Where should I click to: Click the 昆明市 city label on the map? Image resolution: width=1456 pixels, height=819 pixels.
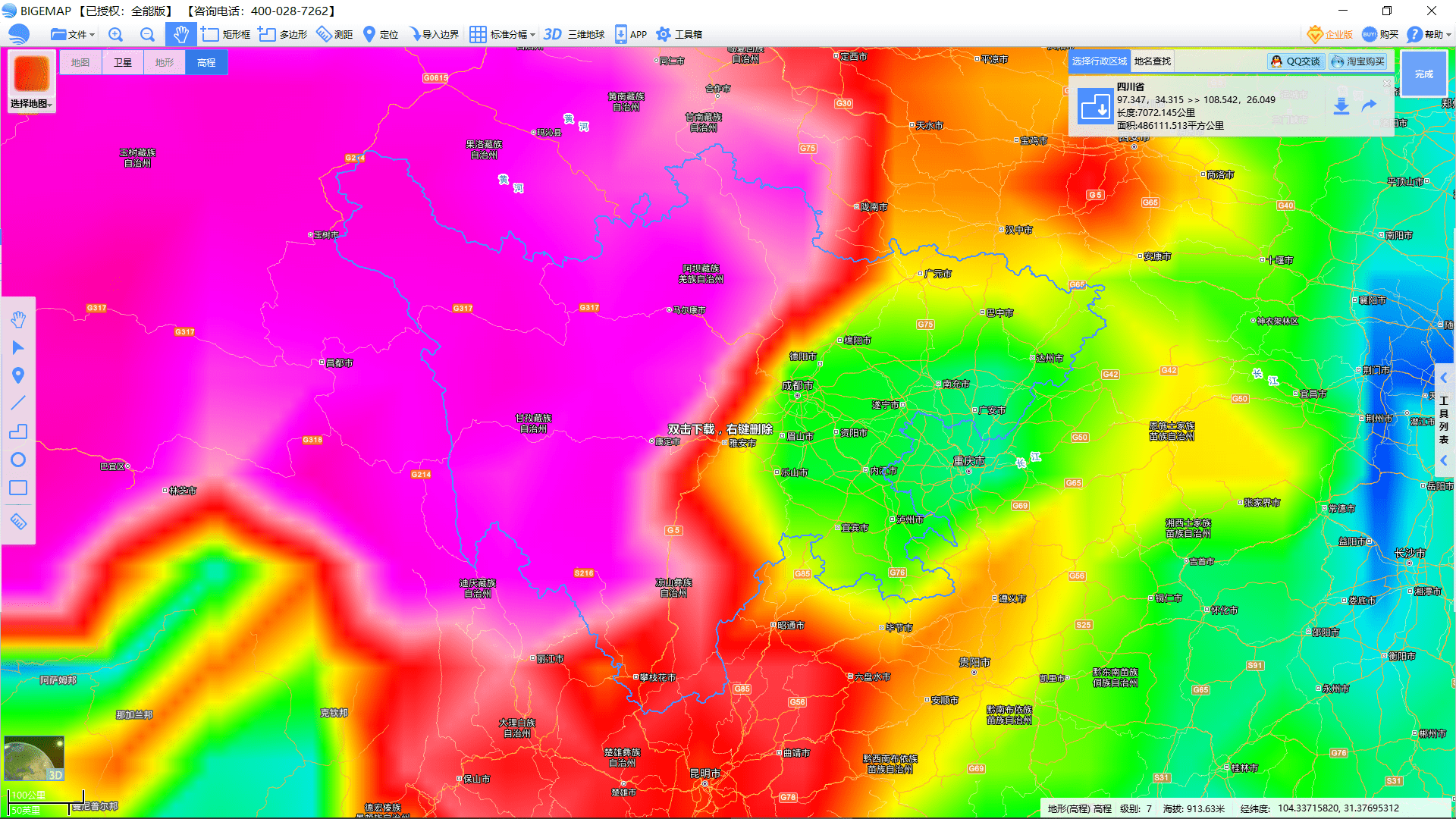pos(705,773)
